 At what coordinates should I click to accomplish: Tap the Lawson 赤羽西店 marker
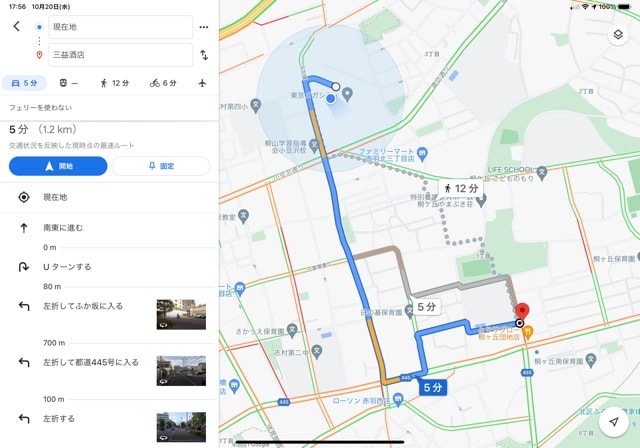pyautogui.click(x=398, y=399)
